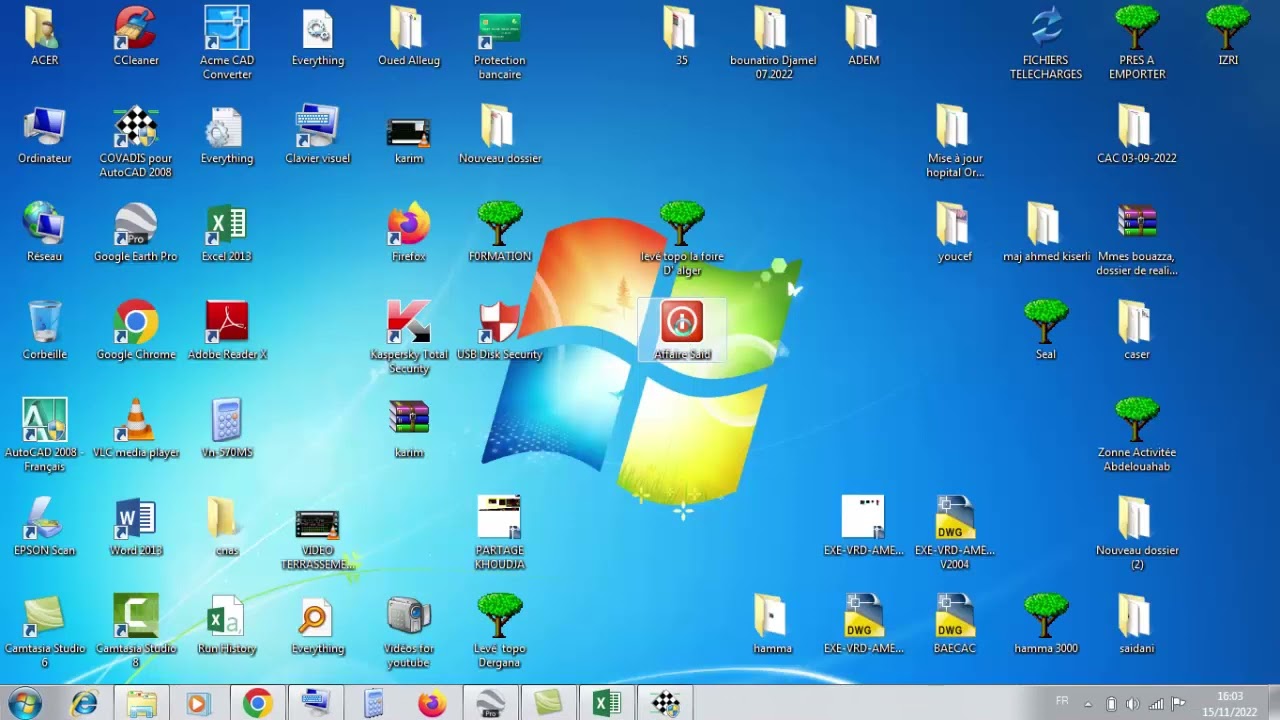Open the network signal tray icon

(x=1156, y=704)
